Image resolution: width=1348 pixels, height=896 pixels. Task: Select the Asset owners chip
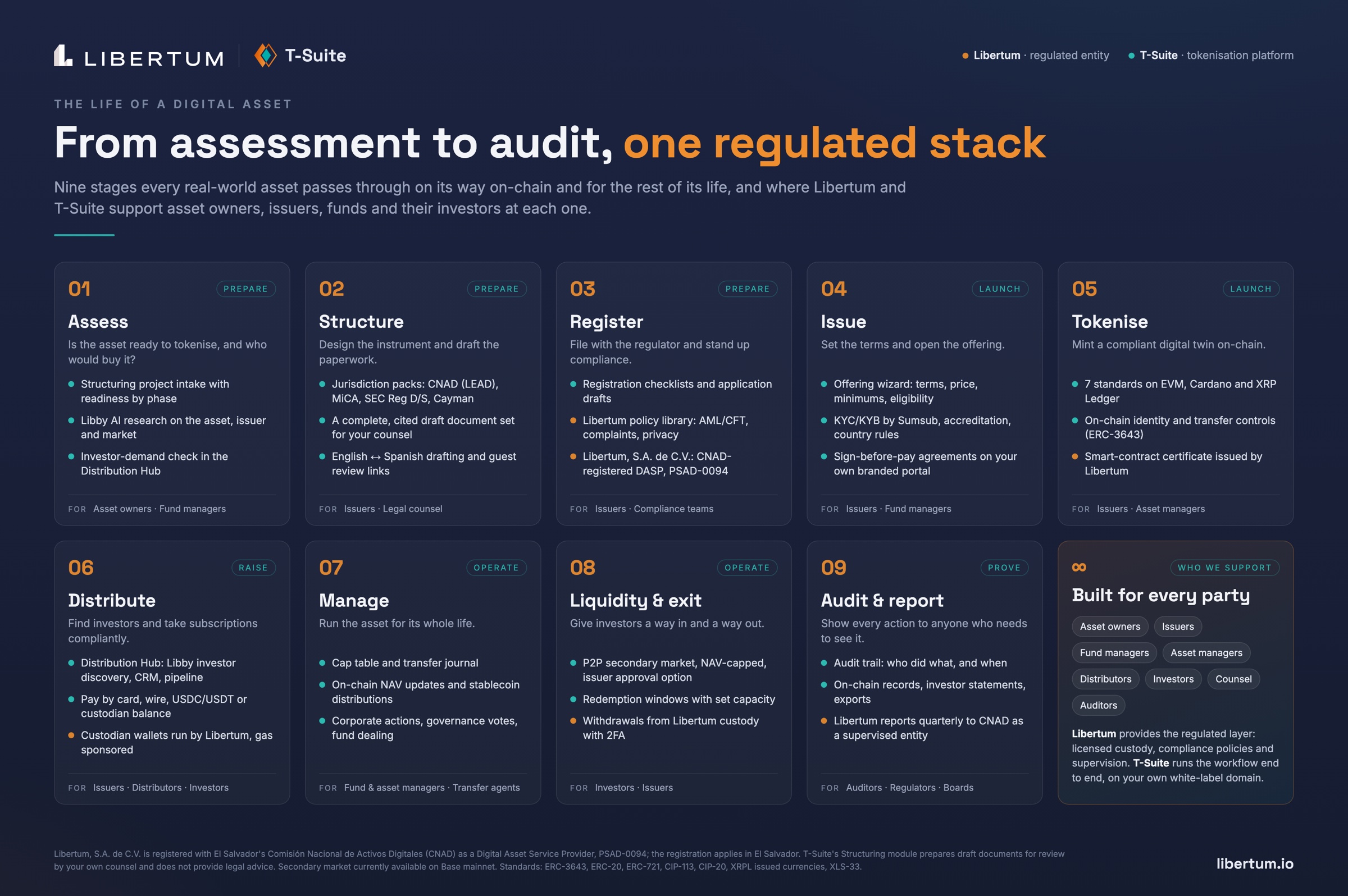[x=1110, y=627]
